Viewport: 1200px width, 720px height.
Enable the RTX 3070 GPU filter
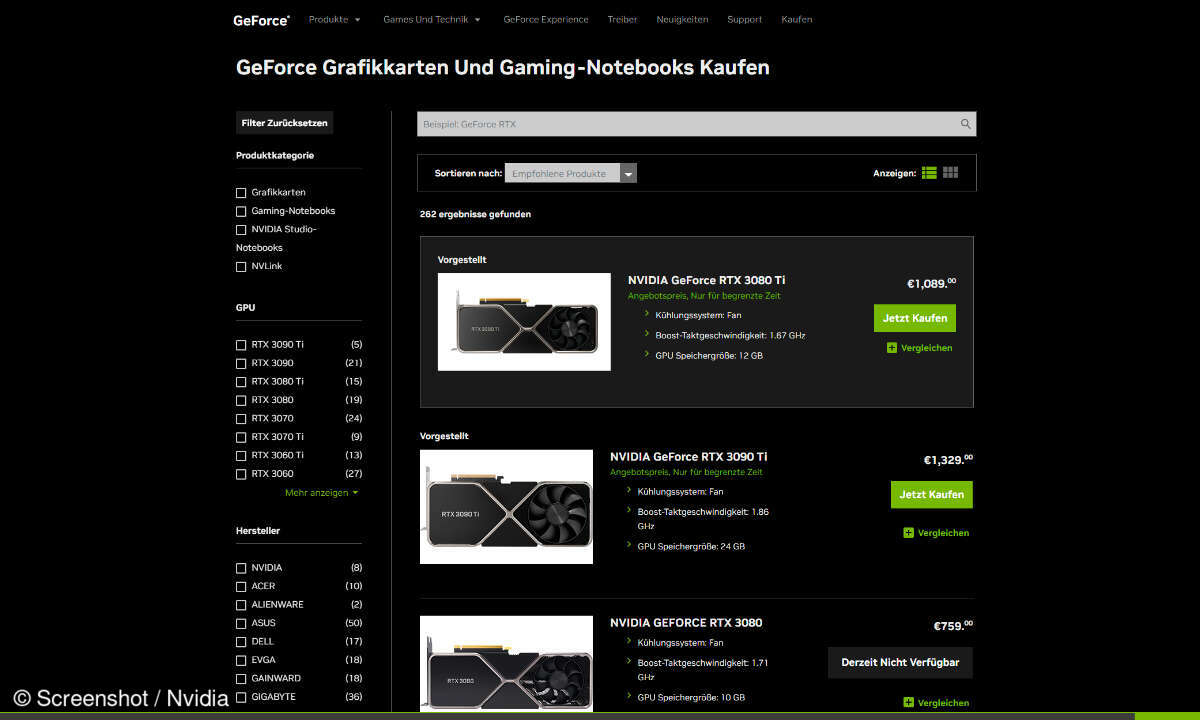coord(241,418)
